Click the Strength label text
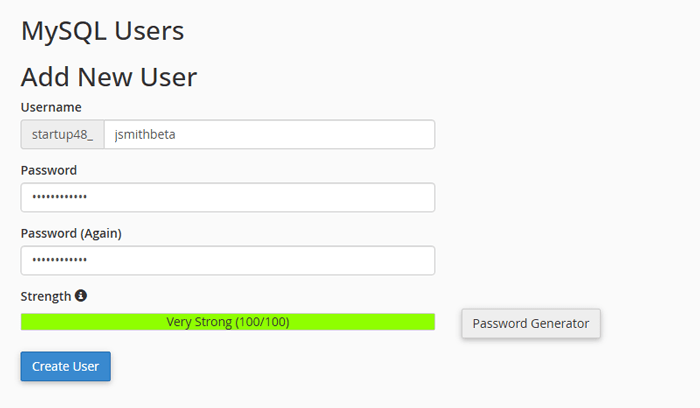The width and height of the screenshot is (700, 408). (46, 296)
